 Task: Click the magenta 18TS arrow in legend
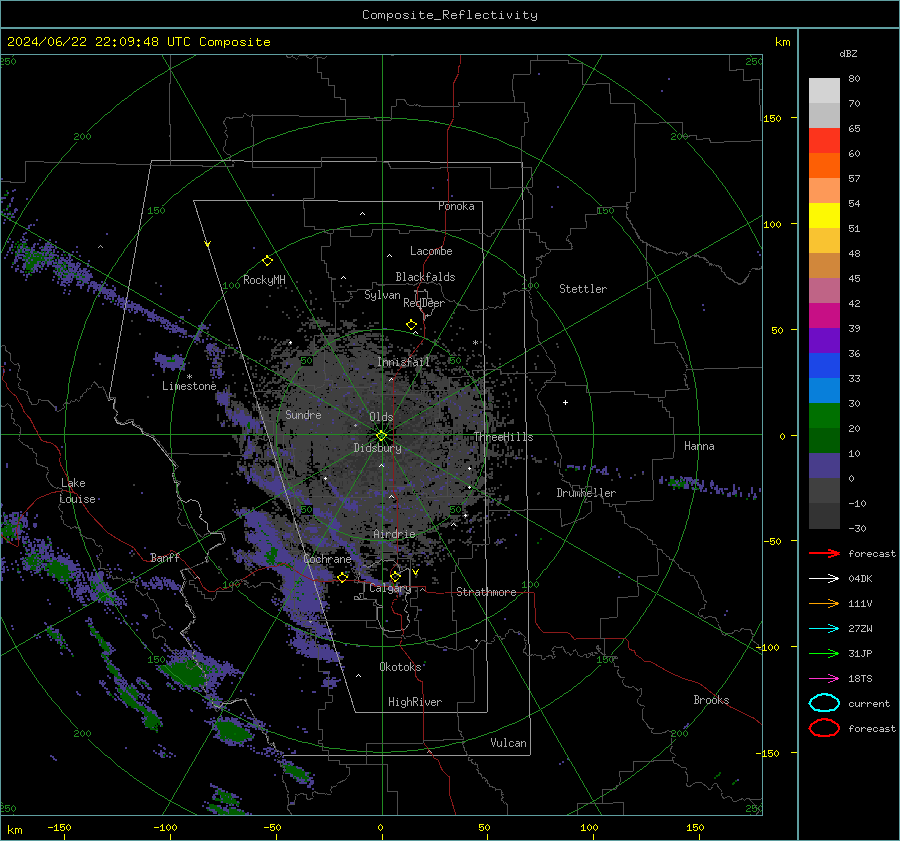tap(824, 679)
